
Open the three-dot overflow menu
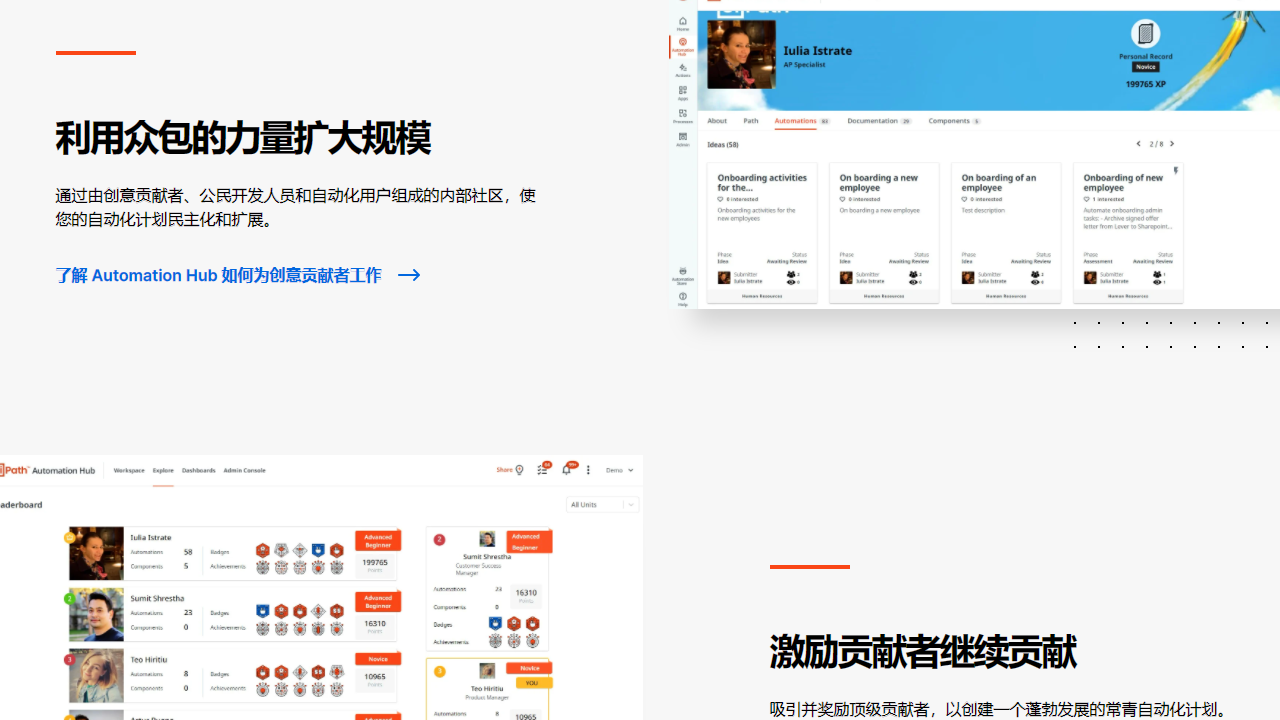[588, 470]
